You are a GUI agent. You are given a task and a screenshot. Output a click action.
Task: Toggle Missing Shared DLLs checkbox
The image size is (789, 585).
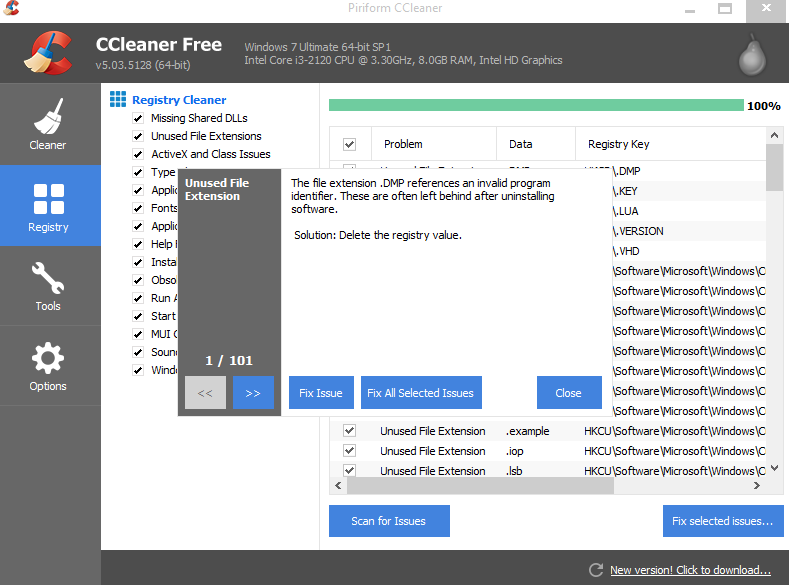(x=138, y=118)
